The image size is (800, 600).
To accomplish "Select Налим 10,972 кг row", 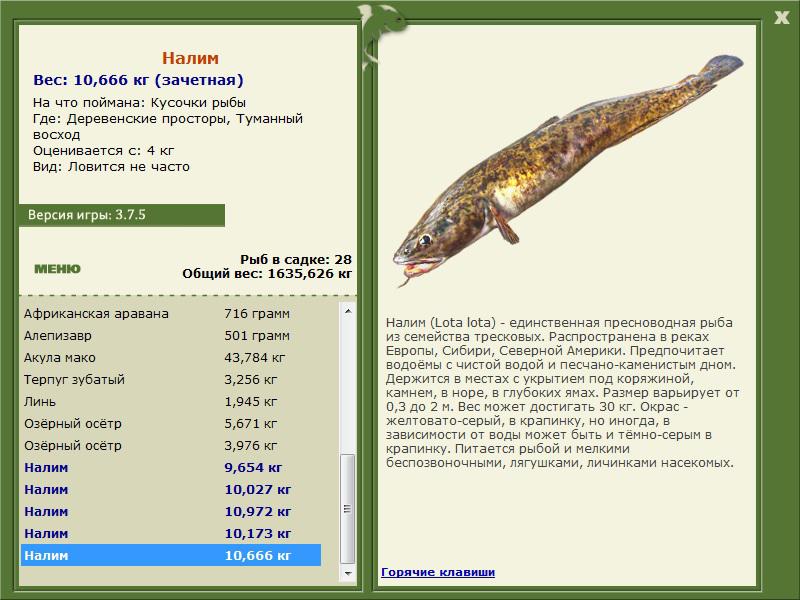I will [171, 511].
